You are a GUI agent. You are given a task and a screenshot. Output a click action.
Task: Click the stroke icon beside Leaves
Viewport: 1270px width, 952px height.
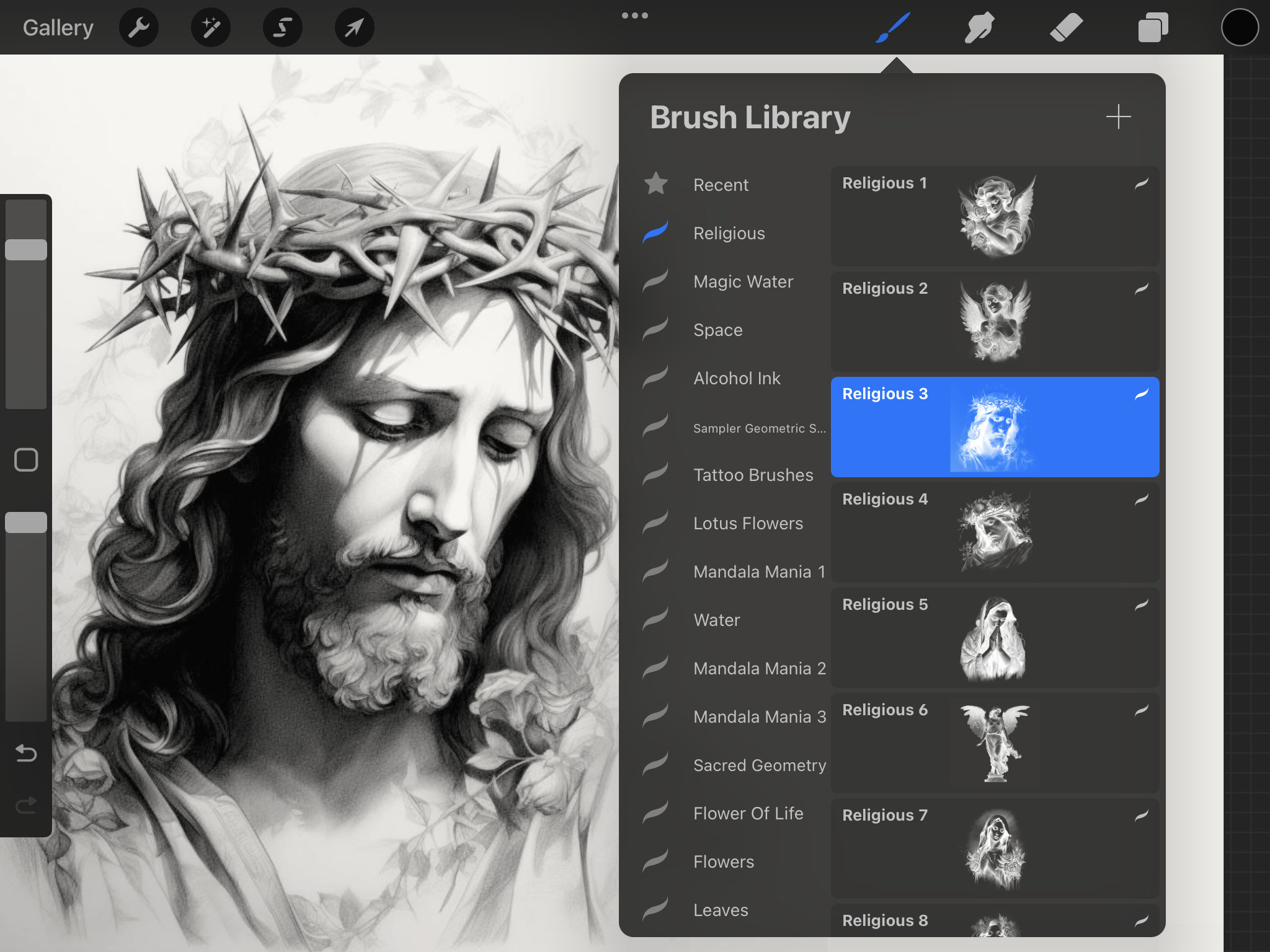655,909
